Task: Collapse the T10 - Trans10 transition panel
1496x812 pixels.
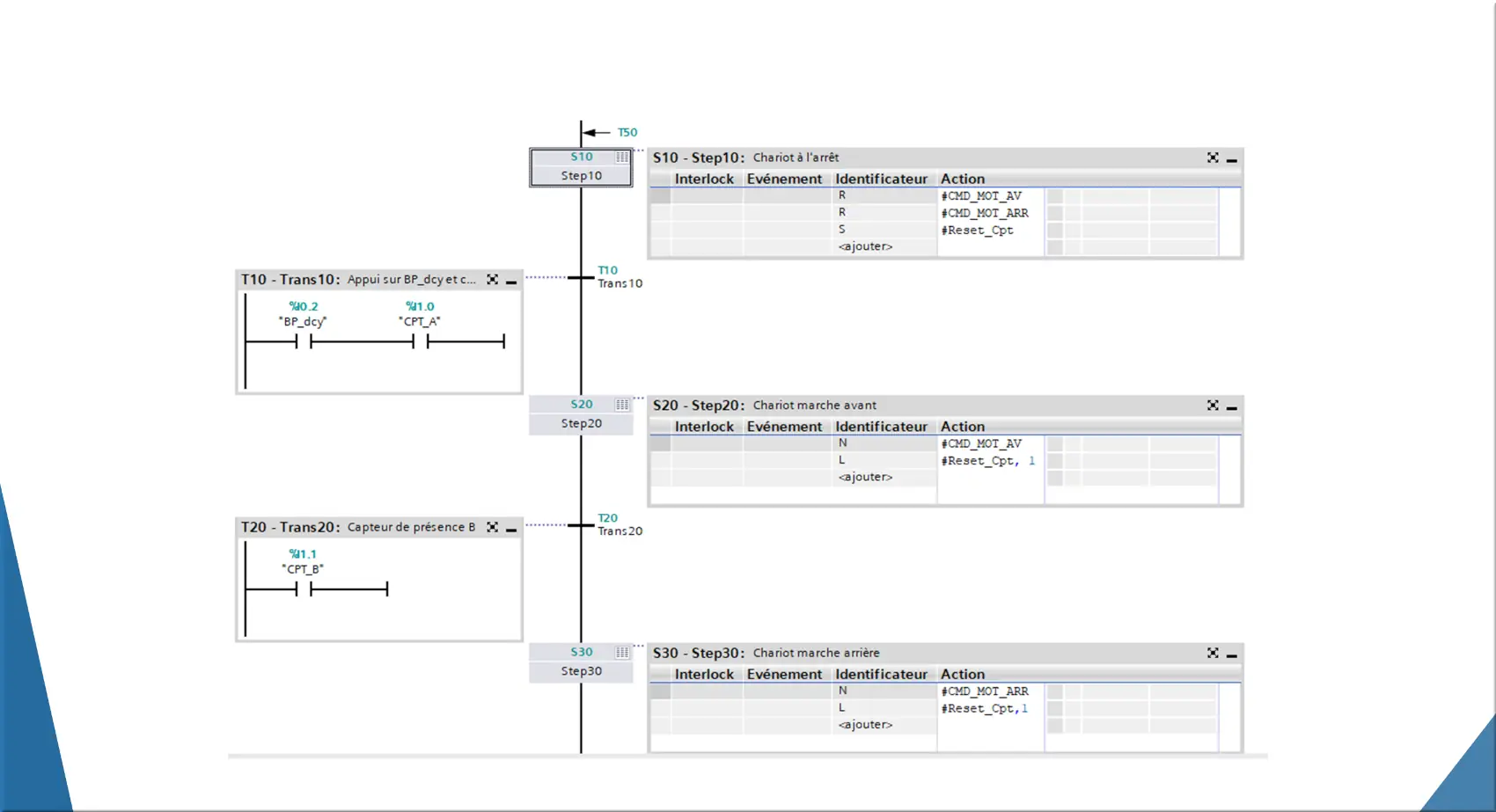Action: (511, 282)
